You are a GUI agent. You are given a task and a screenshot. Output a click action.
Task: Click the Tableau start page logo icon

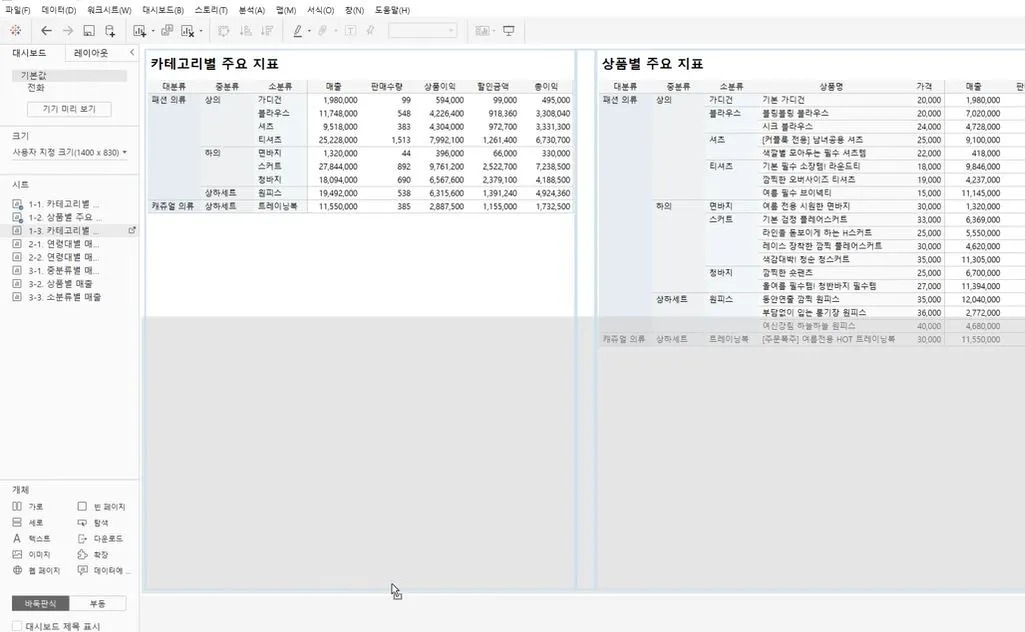click(x=16, y=31)
